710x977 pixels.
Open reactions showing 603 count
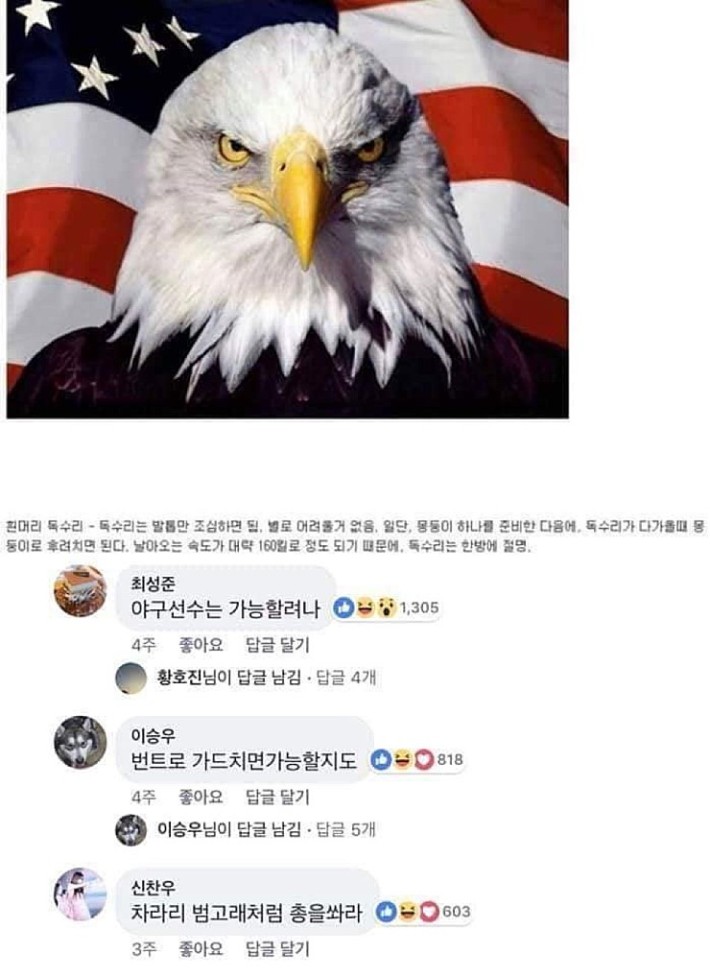pyautogui.click(x=423, y=912)
